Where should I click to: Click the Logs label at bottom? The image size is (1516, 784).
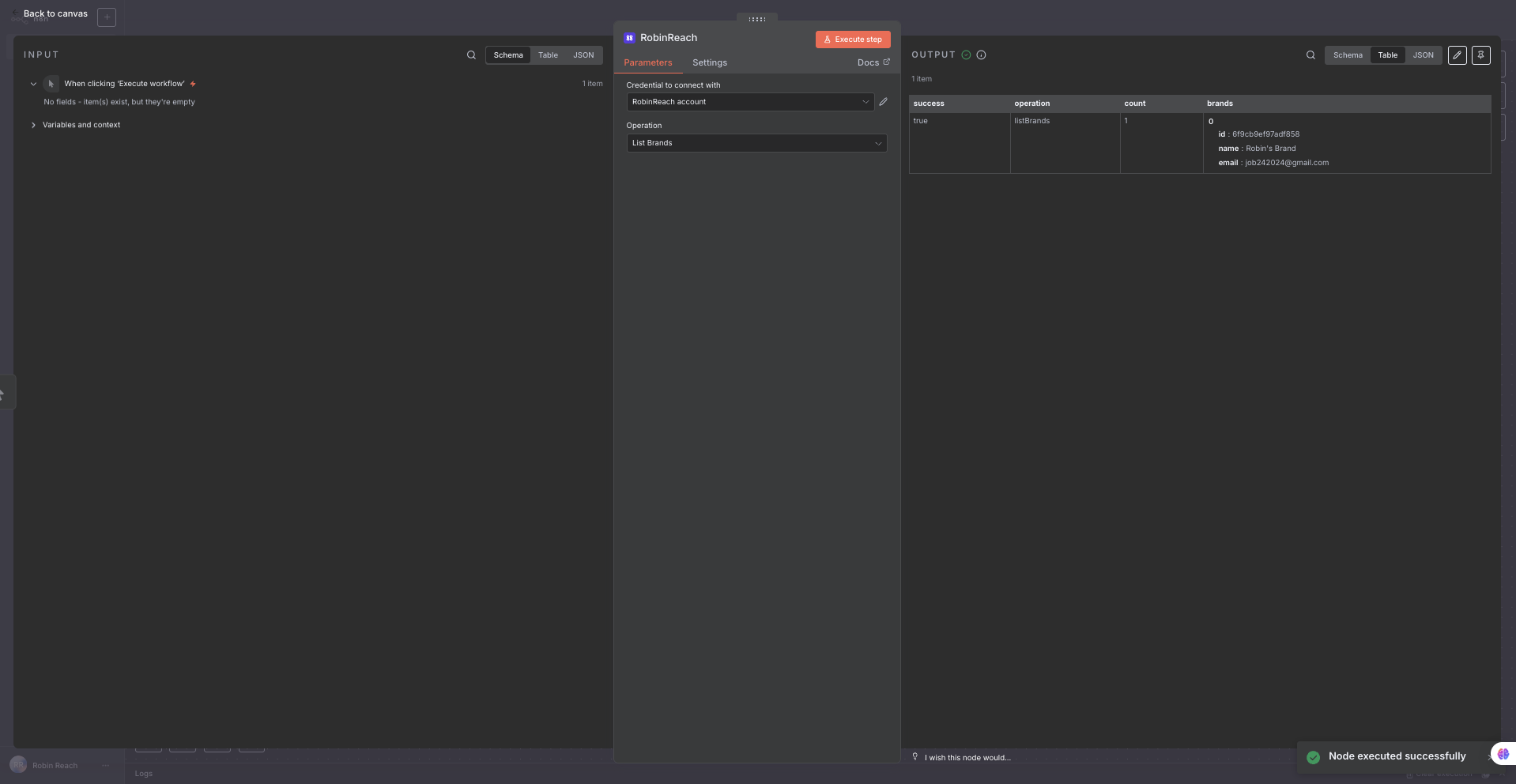[144, 774]
